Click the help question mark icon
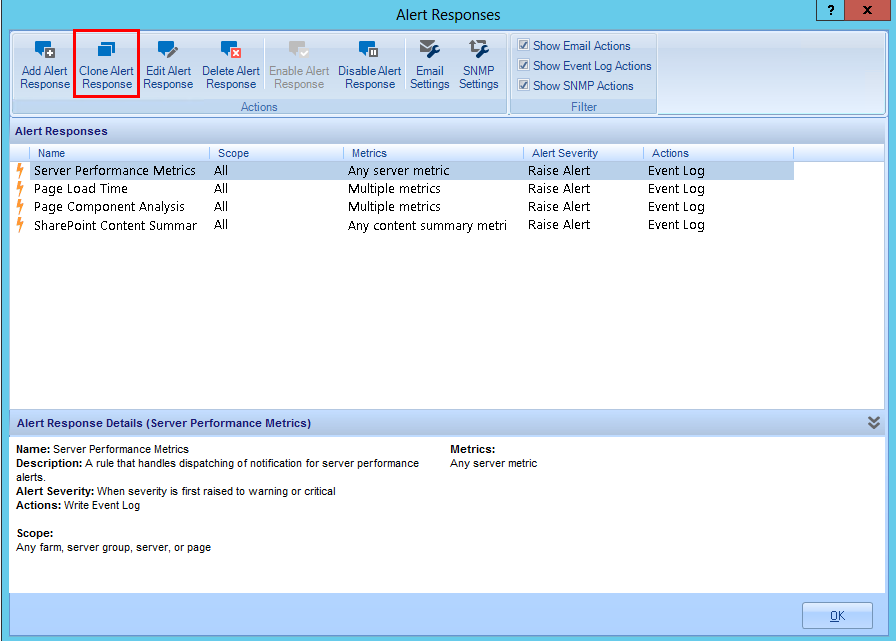The width and height of the screenshot is (896, 641). (x=830, y=10)
